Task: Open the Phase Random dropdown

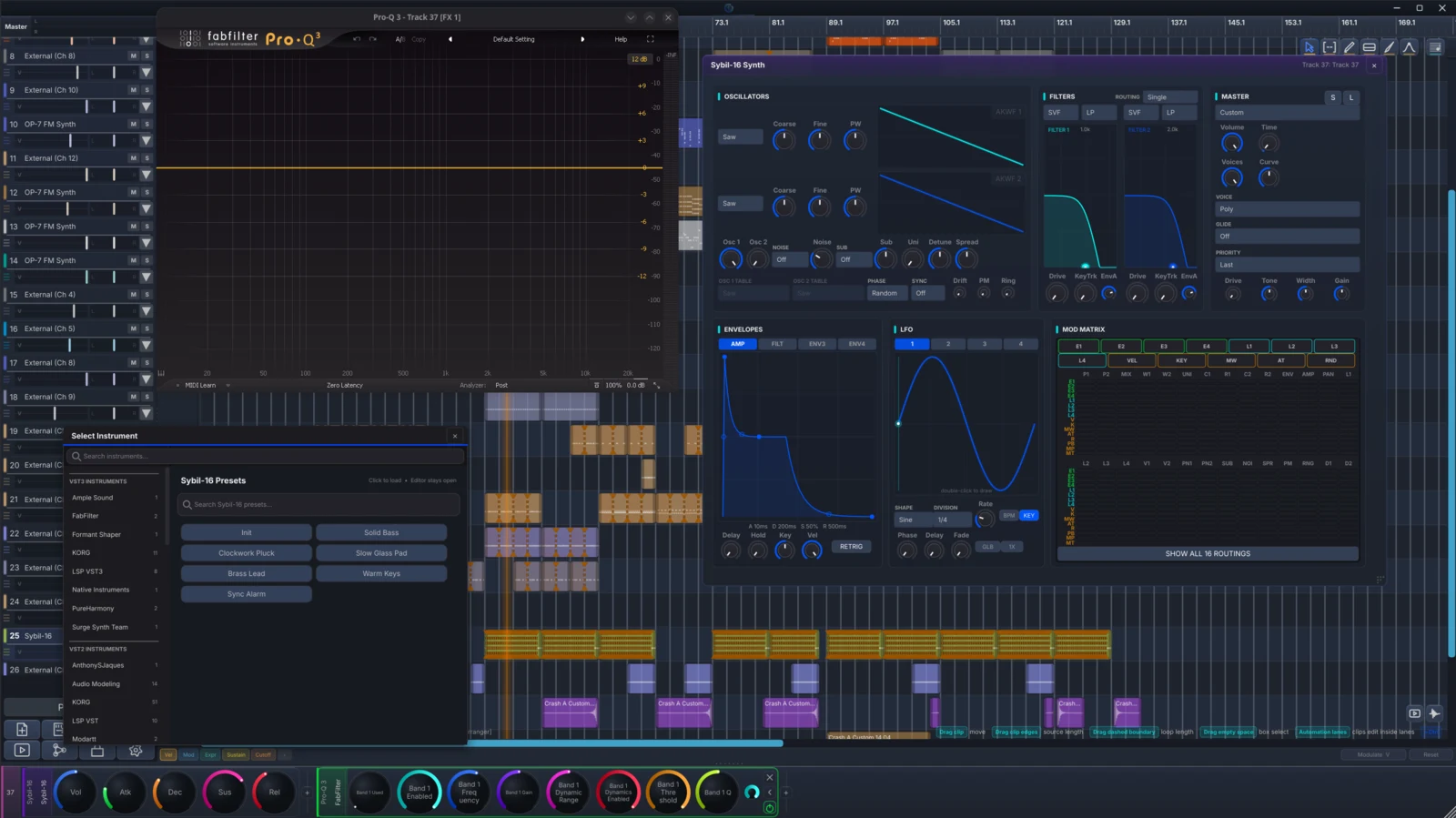Action: [x=887, y=293]
